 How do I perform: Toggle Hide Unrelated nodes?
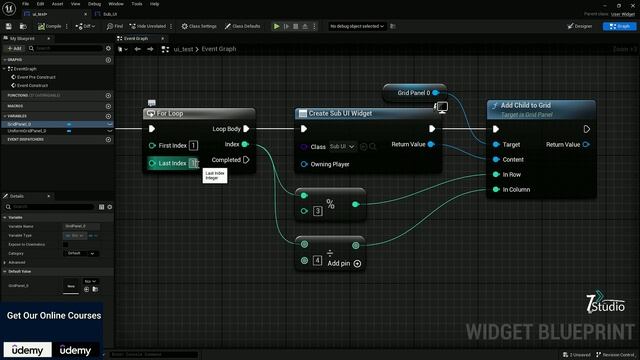[147, 26]
